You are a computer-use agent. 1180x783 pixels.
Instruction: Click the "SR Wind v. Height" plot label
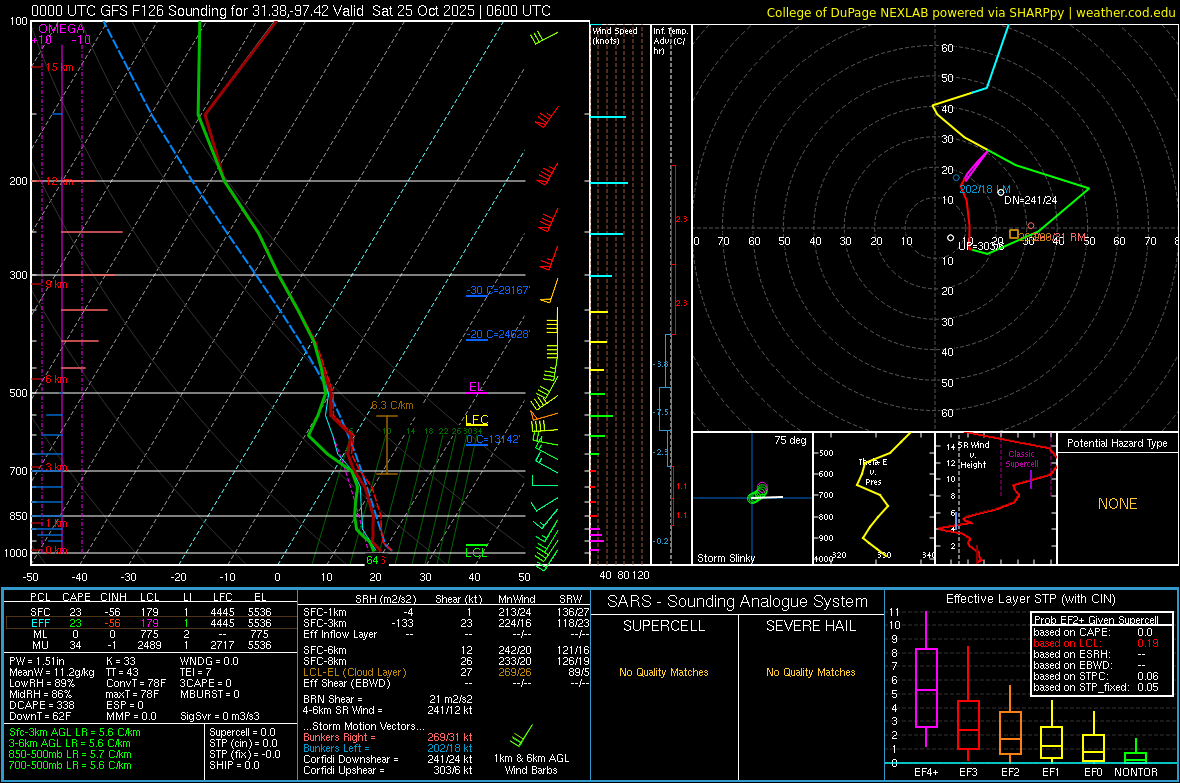pos(973,455)
